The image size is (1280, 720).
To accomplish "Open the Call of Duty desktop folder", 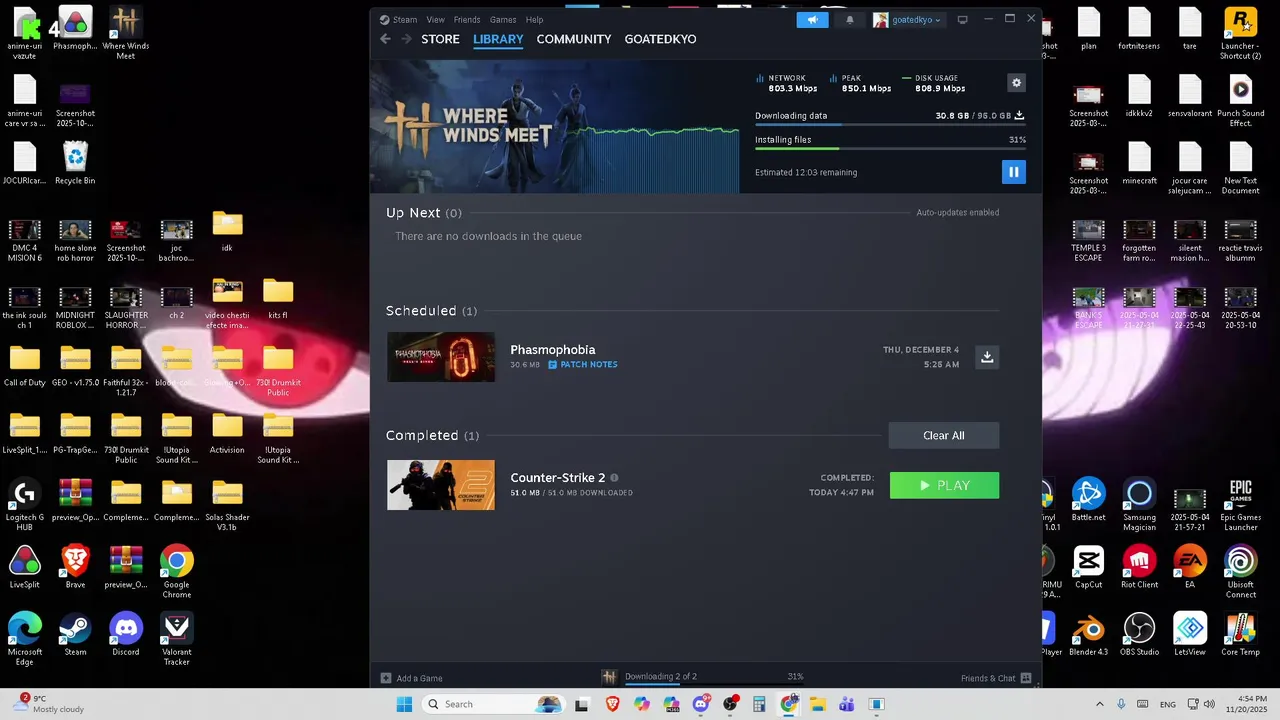I will click(x=25, y=368).
